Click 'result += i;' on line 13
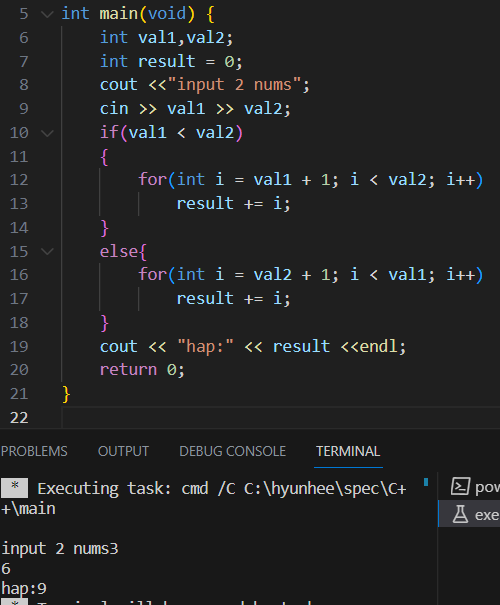Image resolution: width=500 pixels, height=605 pixels. point(233,204)
